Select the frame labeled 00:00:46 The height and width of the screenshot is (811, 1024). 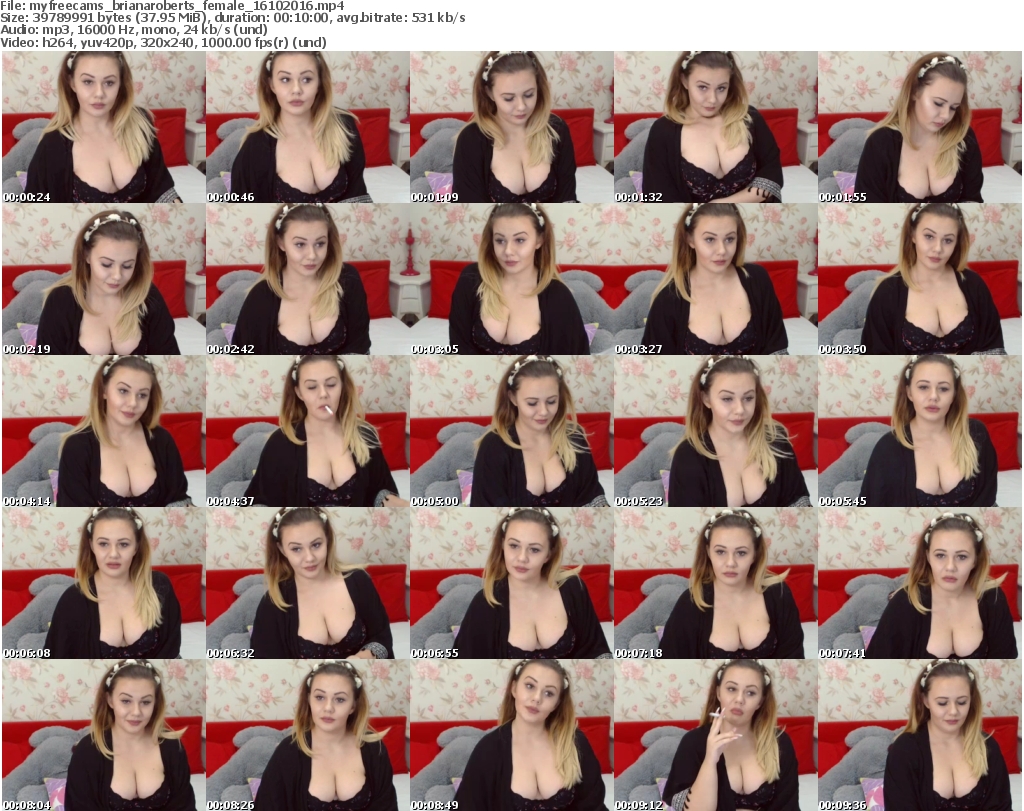point(307,127)
